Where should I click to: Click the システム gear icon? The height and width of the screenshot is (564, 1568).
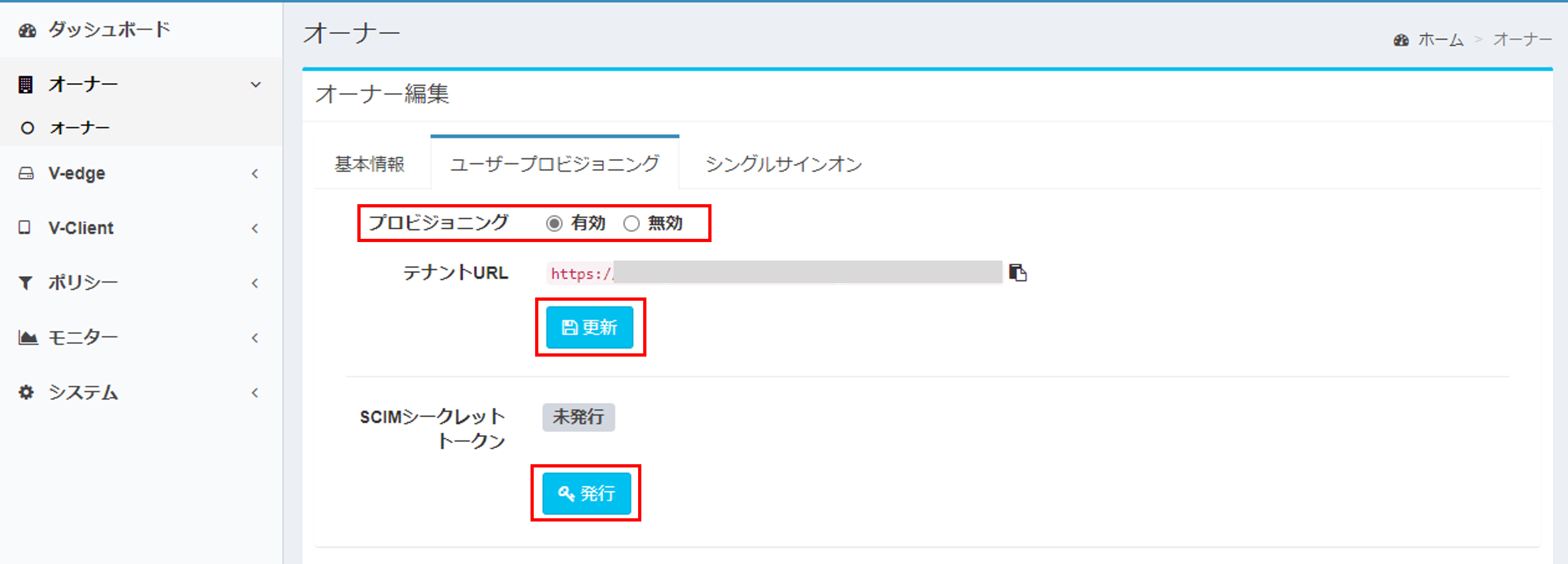click(x=25, y=392)
